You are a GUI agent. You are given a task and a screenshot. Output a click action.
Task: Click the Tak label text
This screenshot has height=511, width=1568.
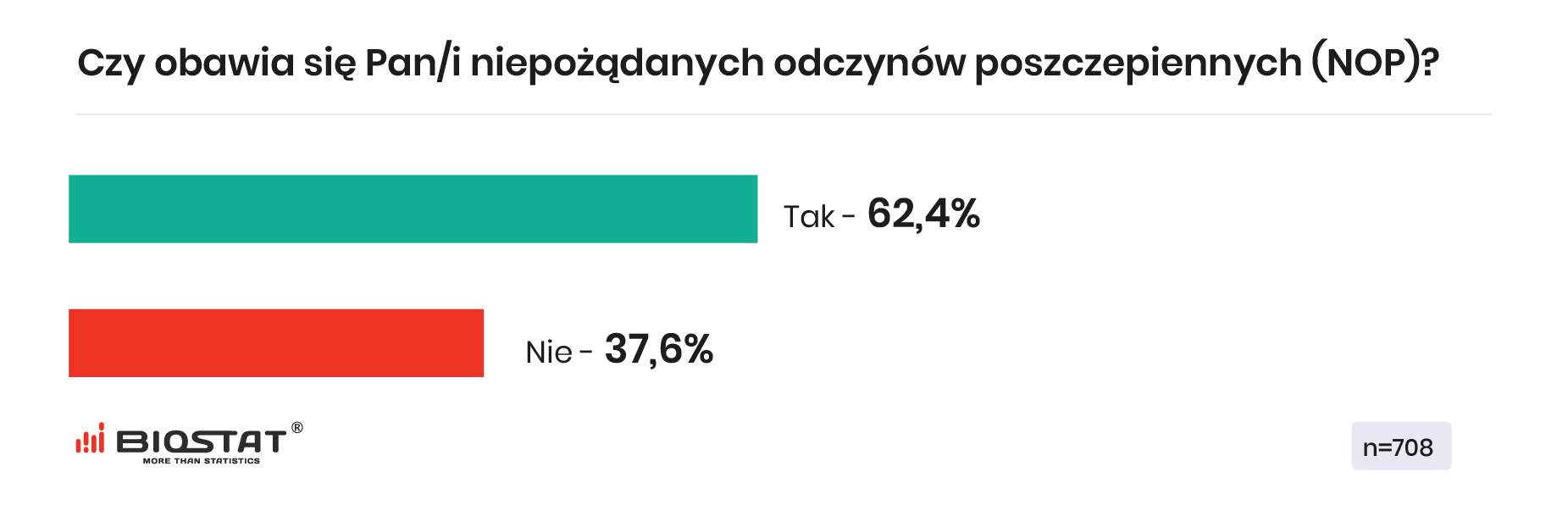(809, 217)
